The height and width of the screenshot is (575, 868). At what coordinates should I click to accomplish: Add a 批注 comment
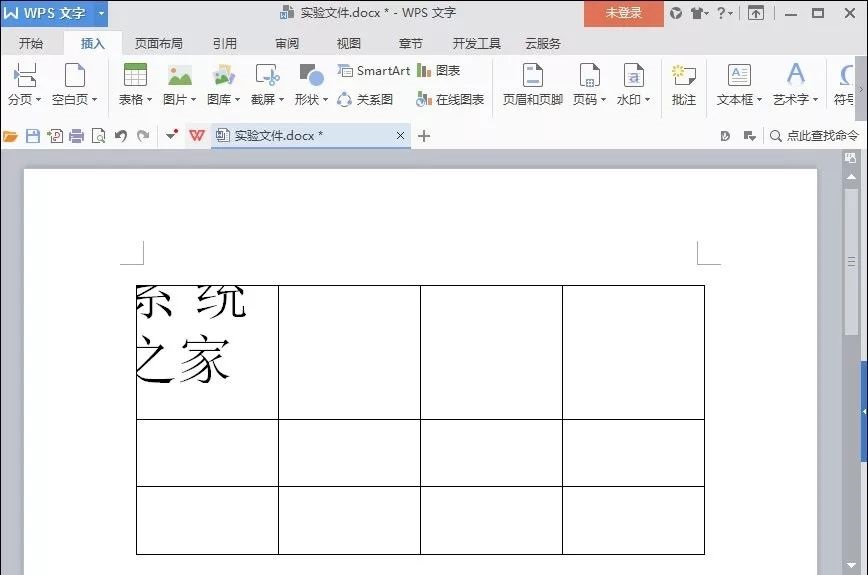[x=684, y=84]
